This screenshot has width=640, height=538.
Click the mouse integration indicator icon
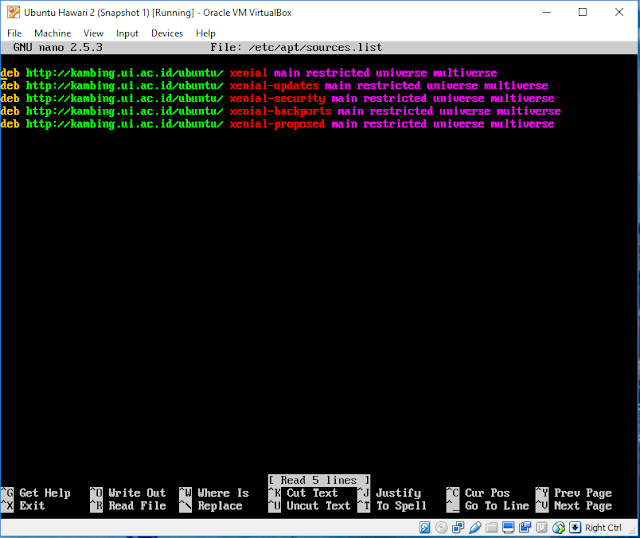pos(558,528)
